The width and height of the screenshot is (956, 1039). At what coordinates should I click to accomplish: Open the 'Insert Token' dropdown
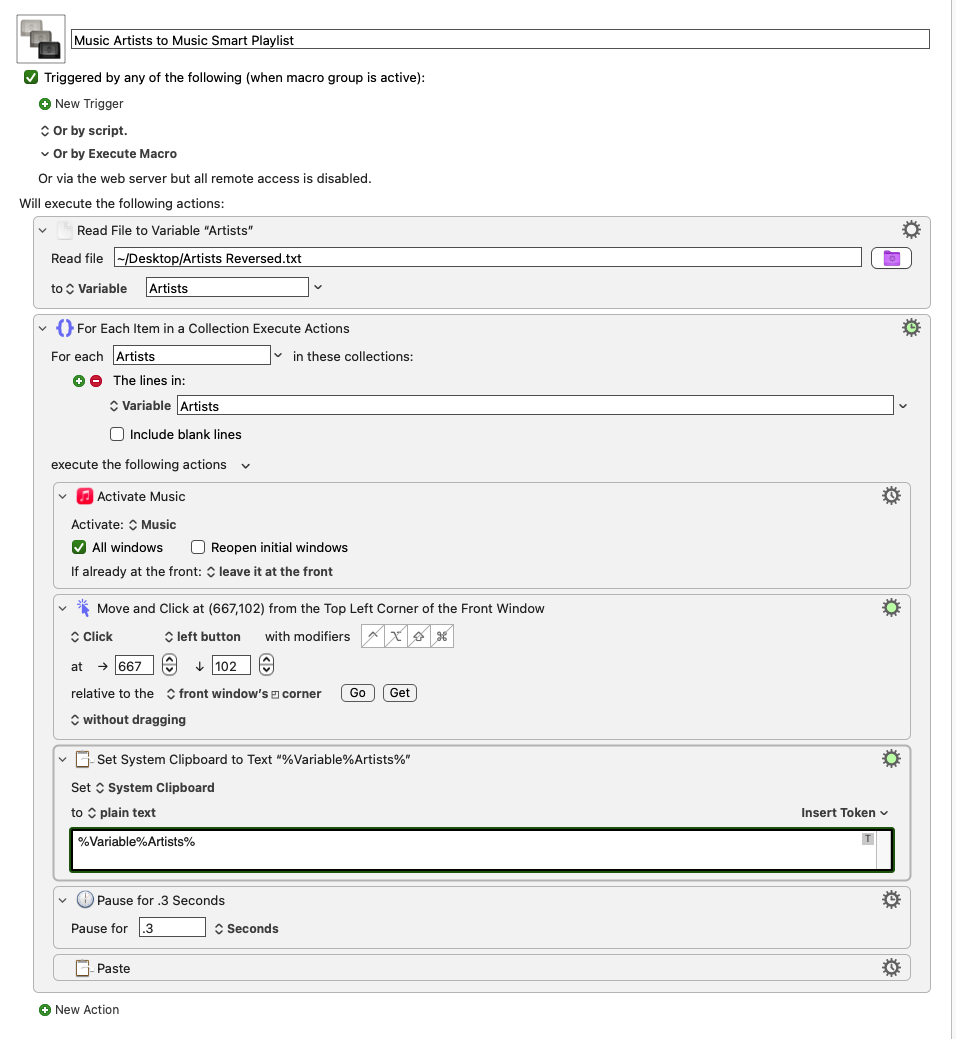(844, 813)
